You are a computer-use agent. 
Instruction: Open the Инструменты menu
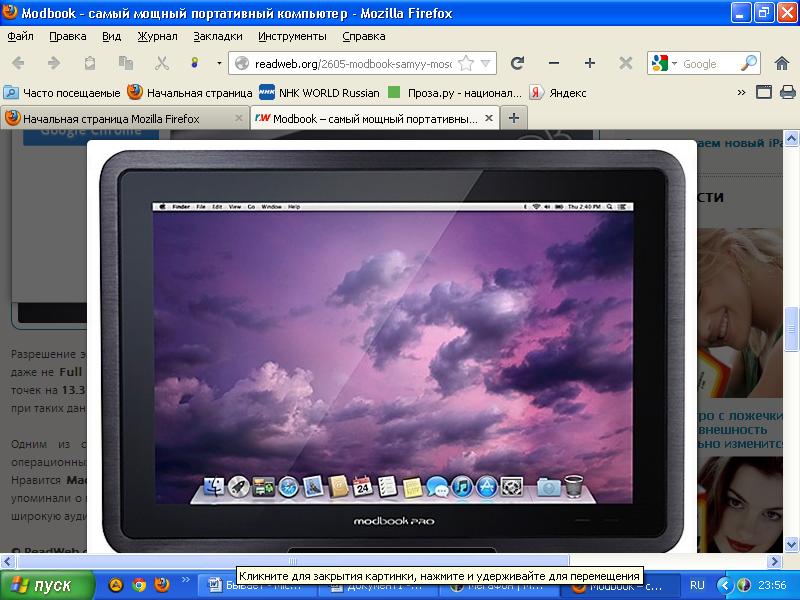(x=292, y=36)
